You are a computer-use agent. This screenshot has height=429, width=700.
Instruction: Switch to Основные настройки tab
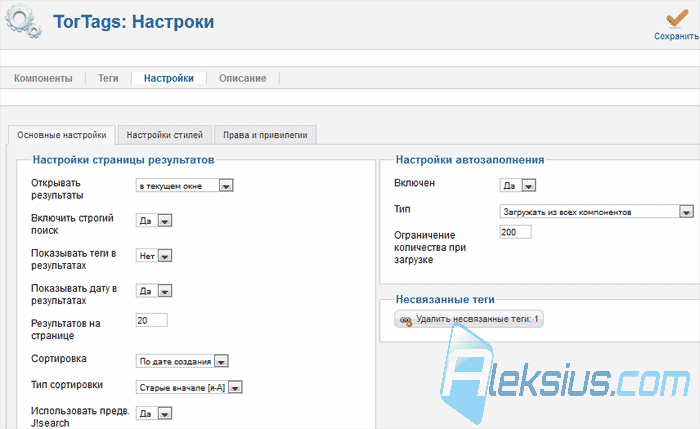pyautogui.click(x=62, y=135)
